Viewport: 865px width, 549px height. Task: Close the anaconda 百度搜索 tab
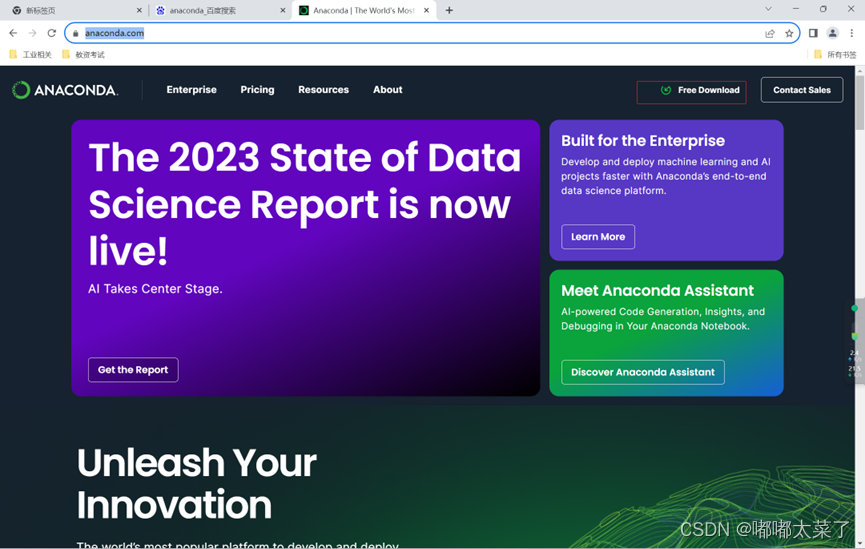(282, 10)
